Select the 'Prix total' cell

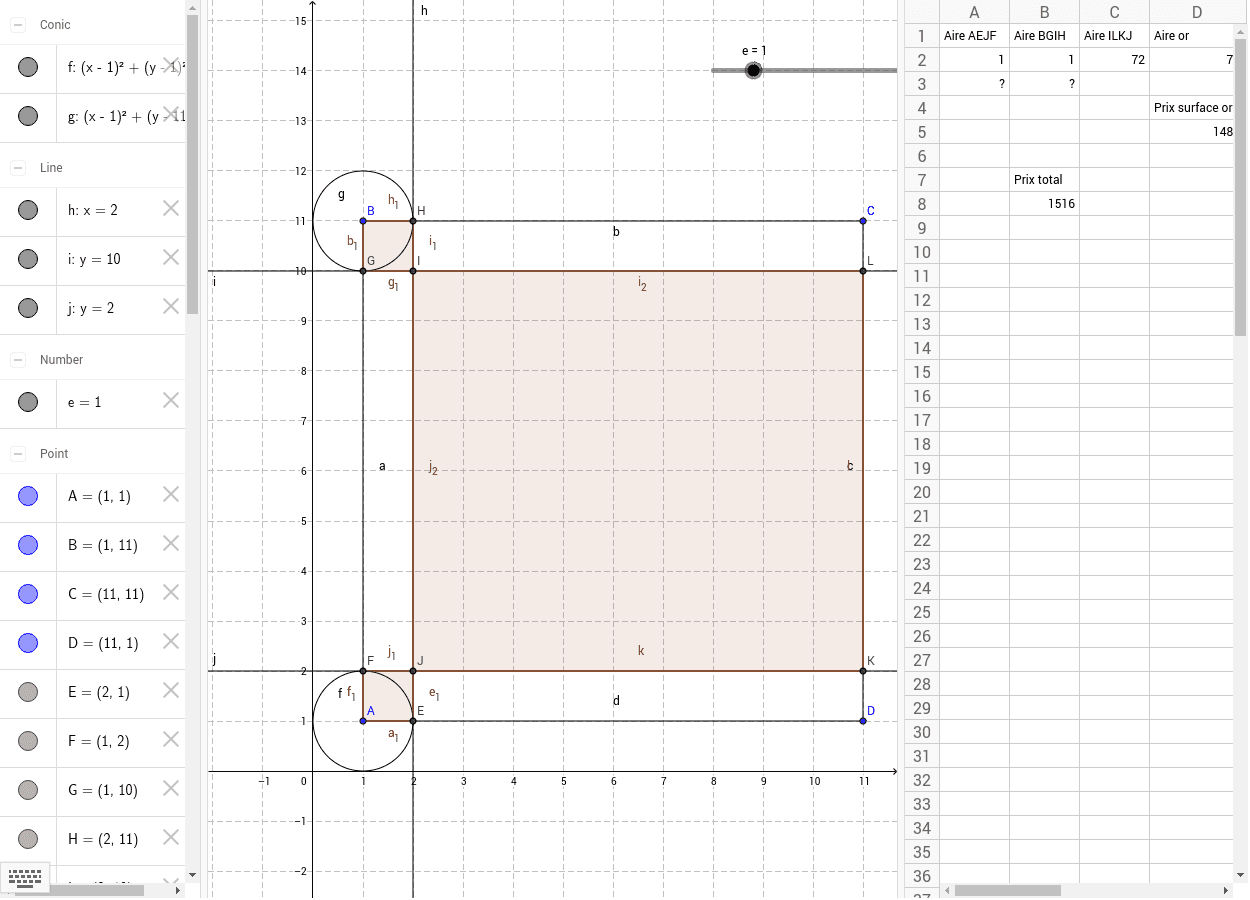click(1044, 180)
